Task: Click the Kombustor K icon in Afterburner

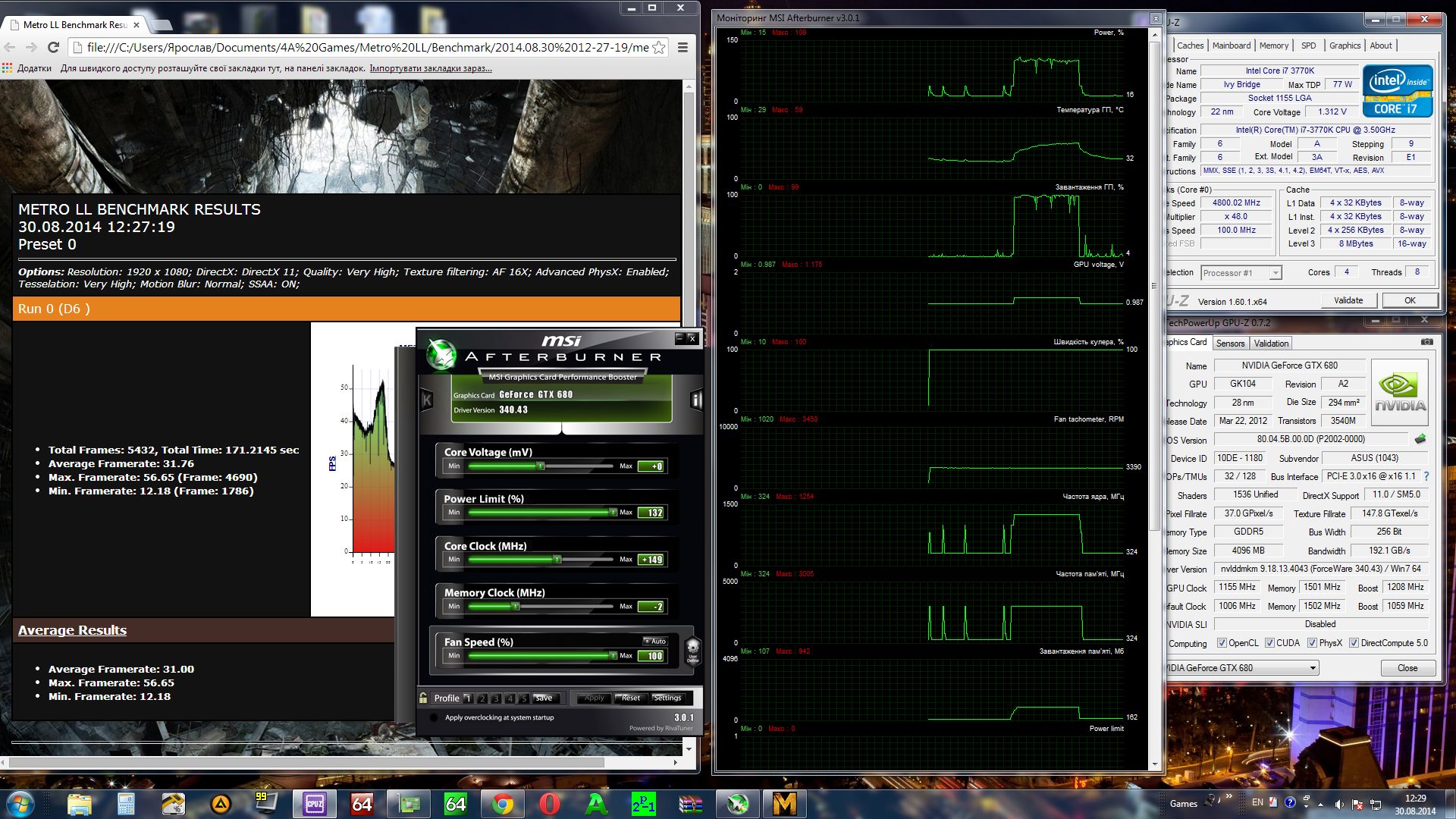Action: 427,400
